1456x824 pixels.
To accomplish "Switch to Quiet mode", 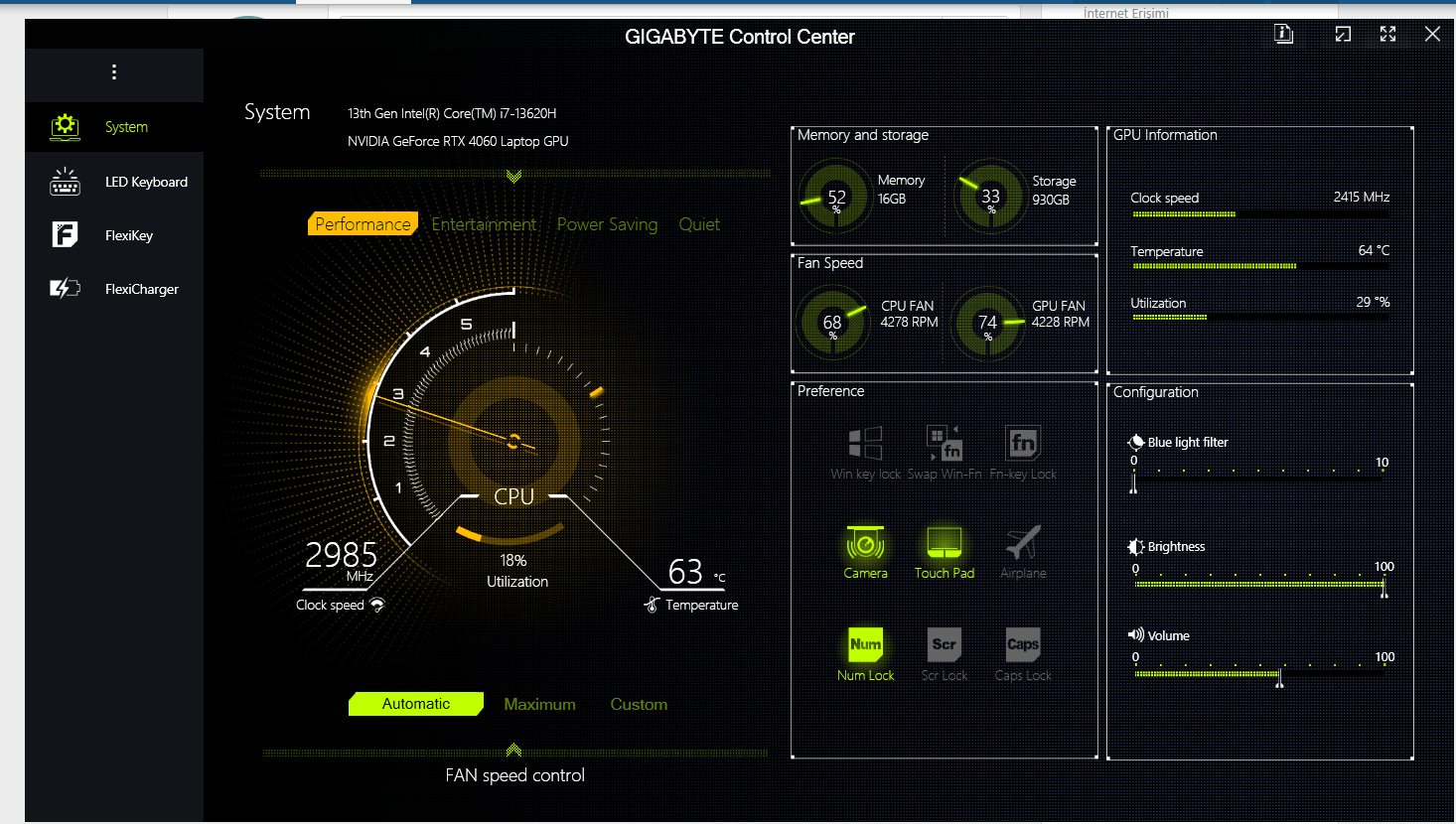I will pyautogui.click(x=699, y=224).
